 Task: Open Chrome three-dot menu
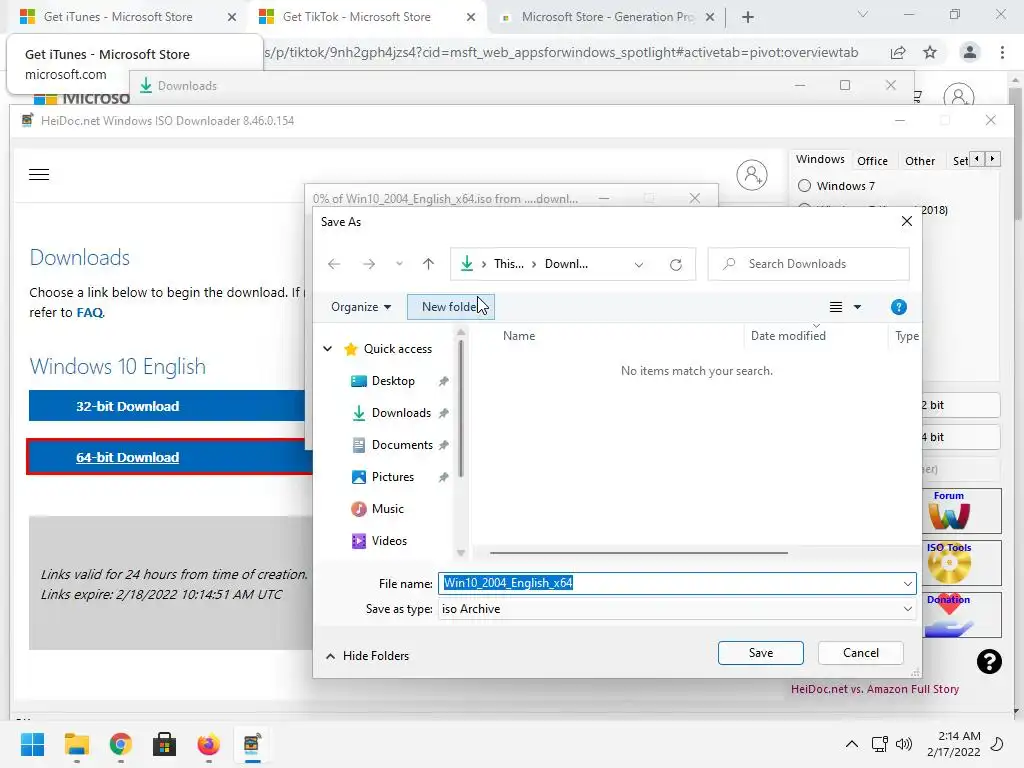pyautogui.click(x=1002, y=53)
